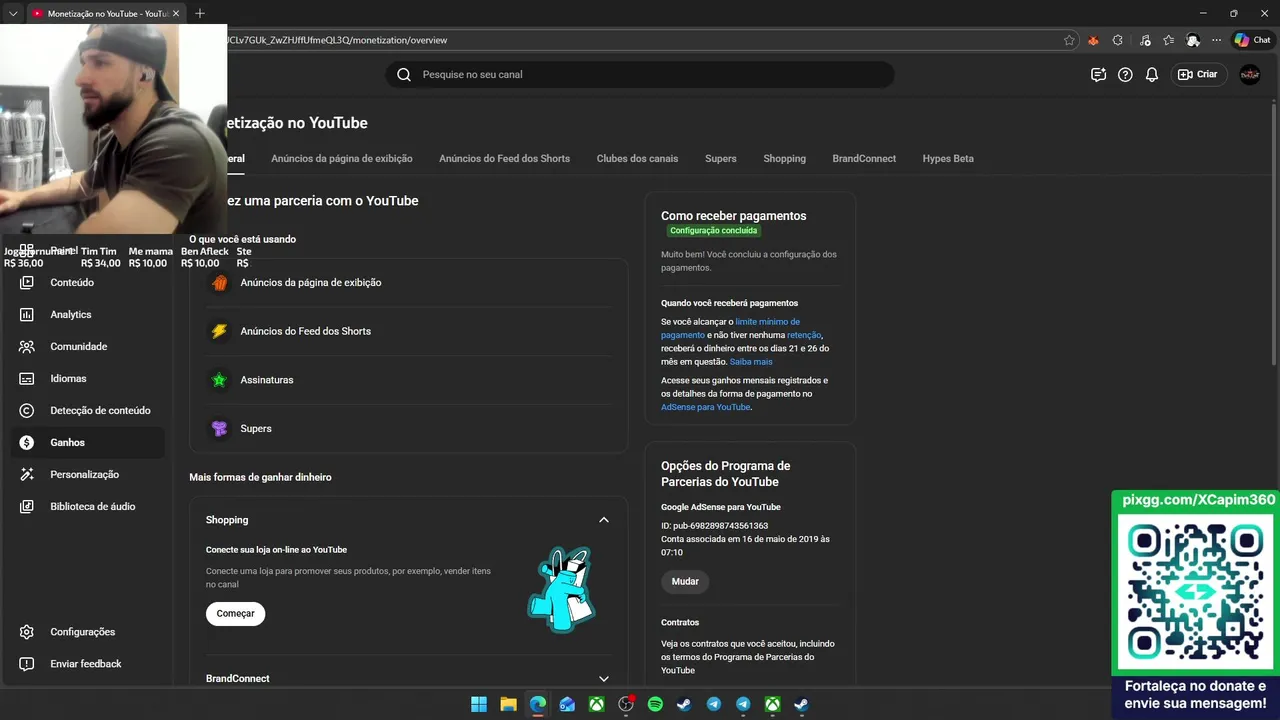Viewport: 1280px width, 720px height.
Task: Open the browser profile picture
Action: pyautogui.click(x=1193, y=40)
